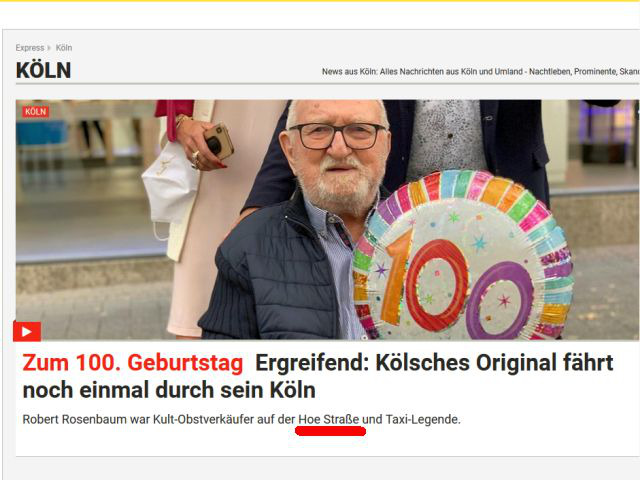Image resolution: width=640 pixels, height=480 pixels.
Task: Click the smartphone held in the photo
Action: [x=218, y=141]
